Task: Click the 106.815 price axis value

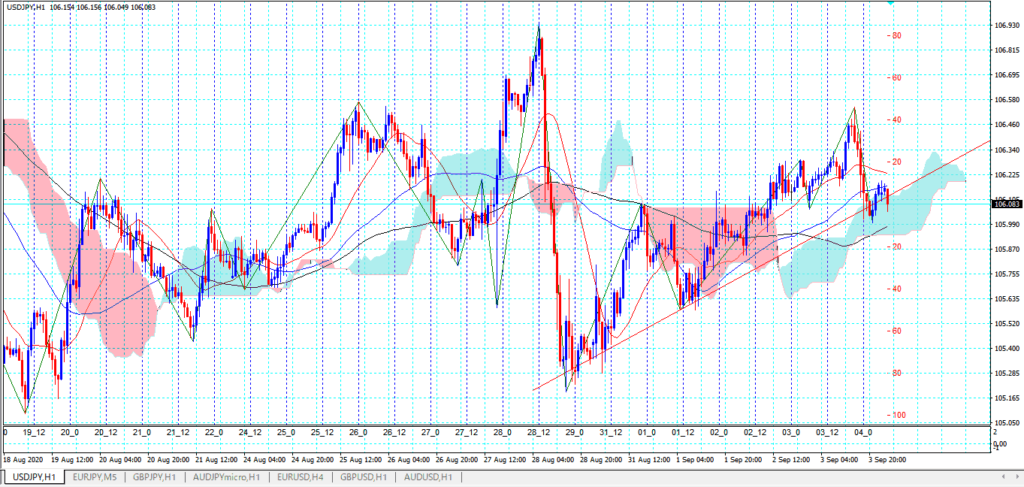Action: [x=1006, y=50]
